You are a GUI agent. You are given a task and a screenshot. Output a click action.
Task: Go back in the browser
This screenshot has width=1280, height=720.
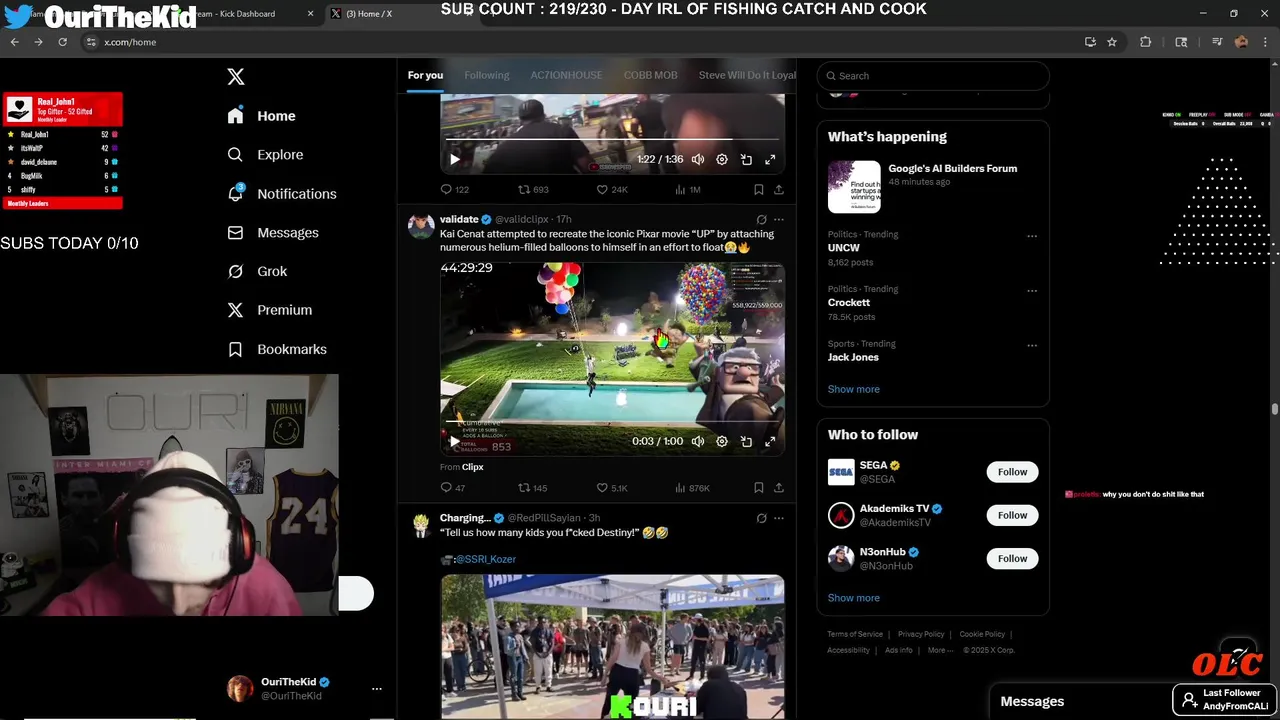tap(14, 42)
